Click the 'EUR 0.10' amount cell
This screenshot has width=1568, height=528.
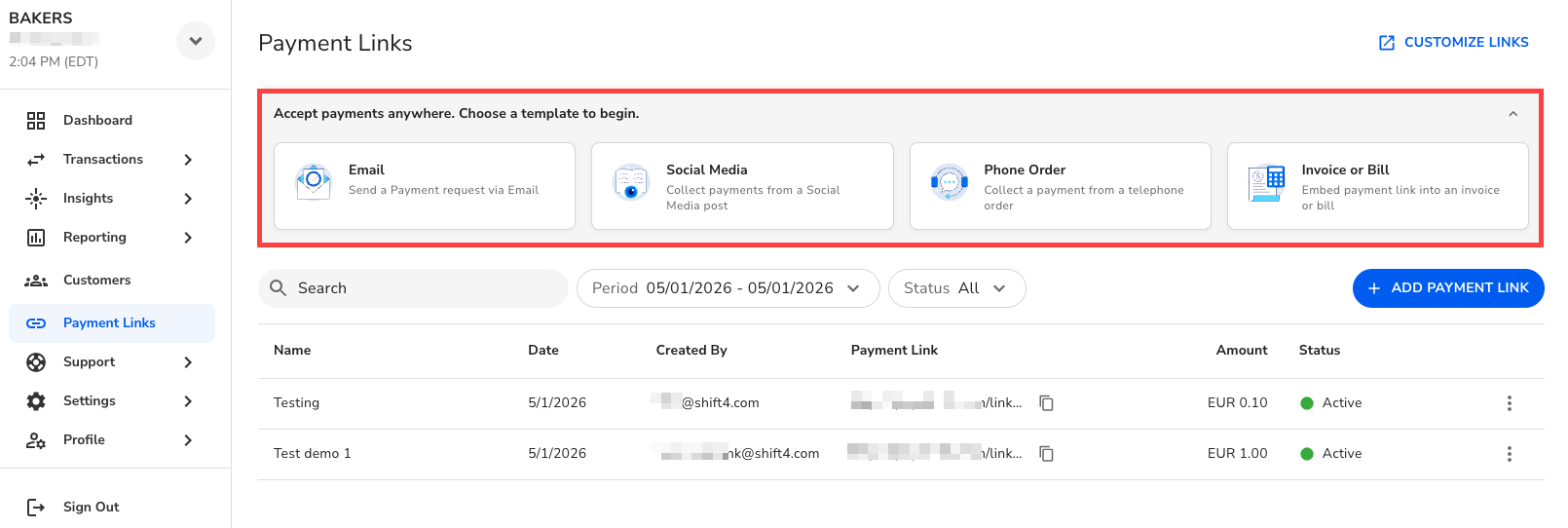click(1237, 403)
